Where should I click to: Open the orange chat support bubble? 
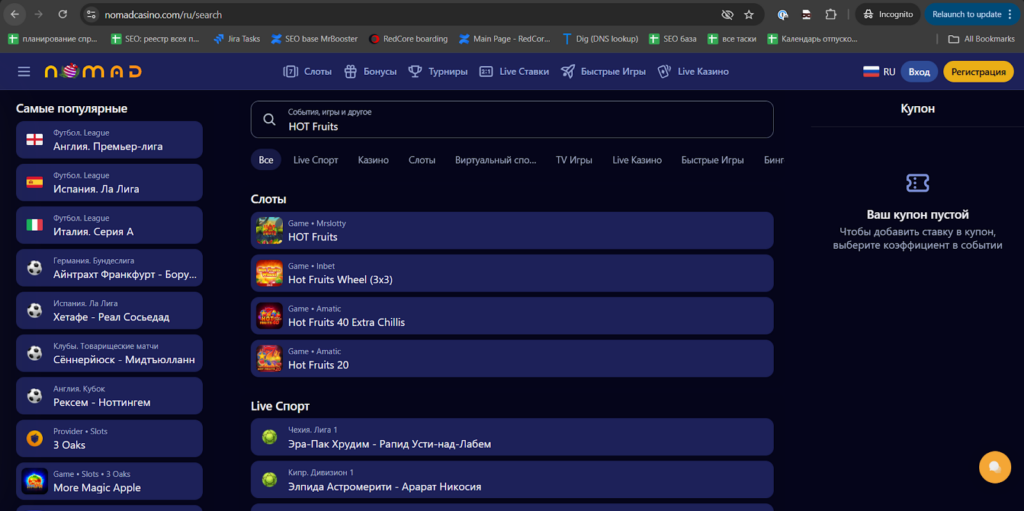pos(994,466)
